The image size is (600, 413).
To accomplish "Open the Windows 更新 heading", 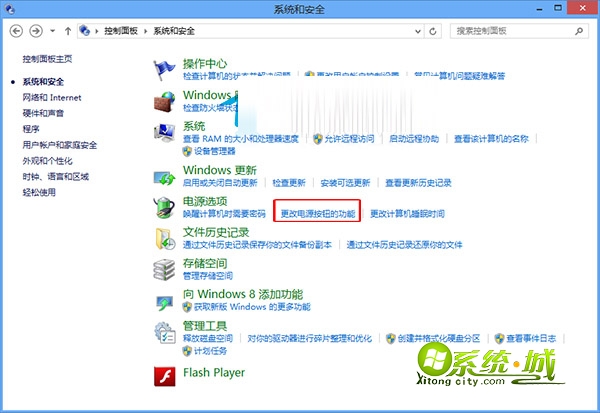I will click(220, 170).
